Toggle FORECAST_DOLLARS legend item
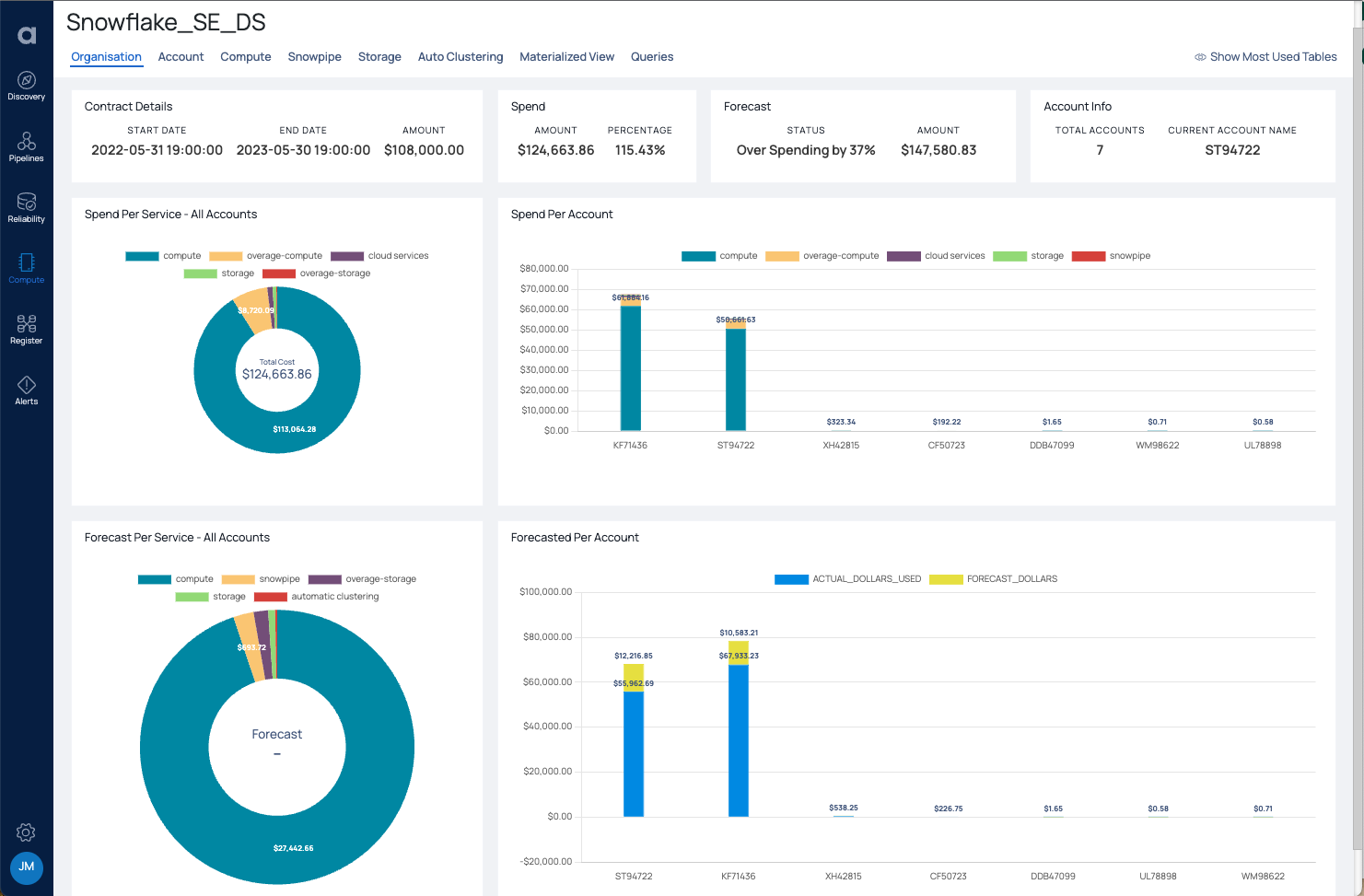The image size is (1364, 896). click(993, 579)
